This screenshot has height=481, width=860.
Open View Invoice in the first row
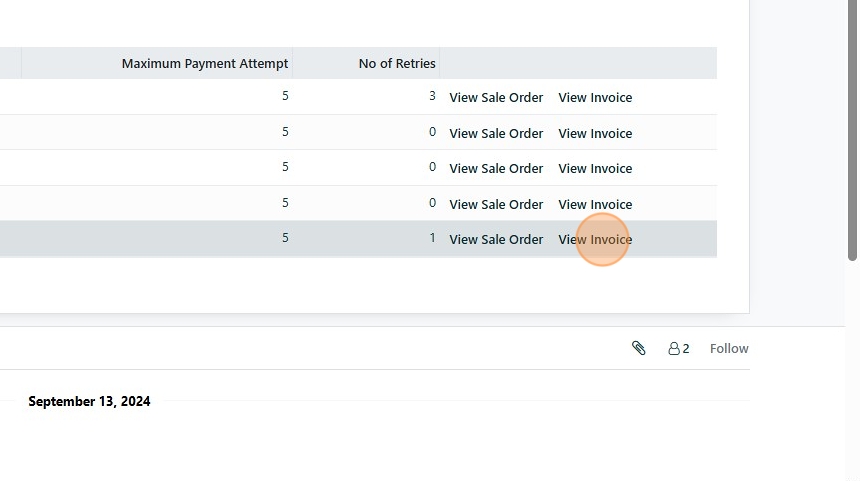[x=595, y=98]
